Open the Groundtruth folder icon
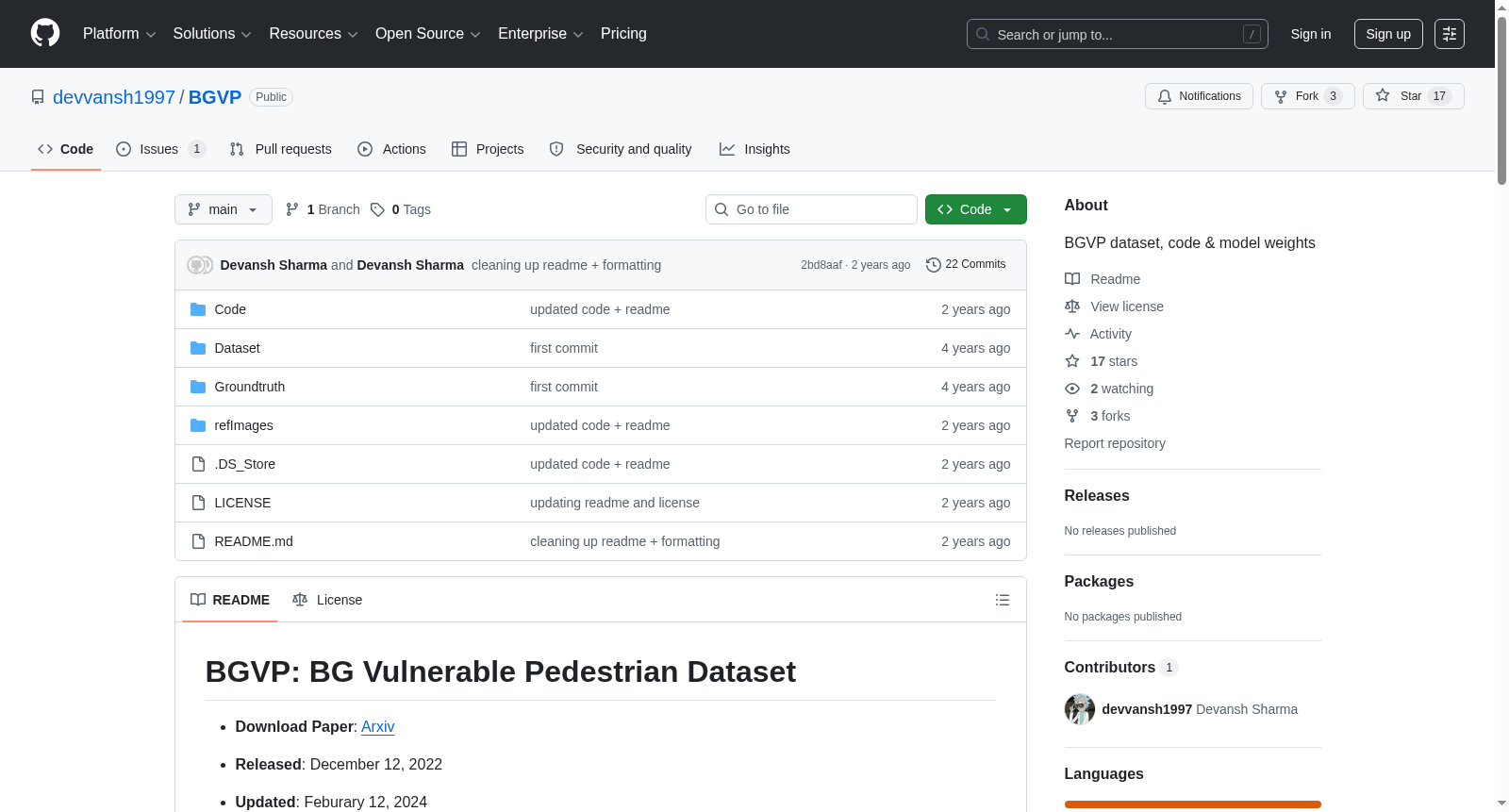1509x812 pixels. tap(198, 387)
